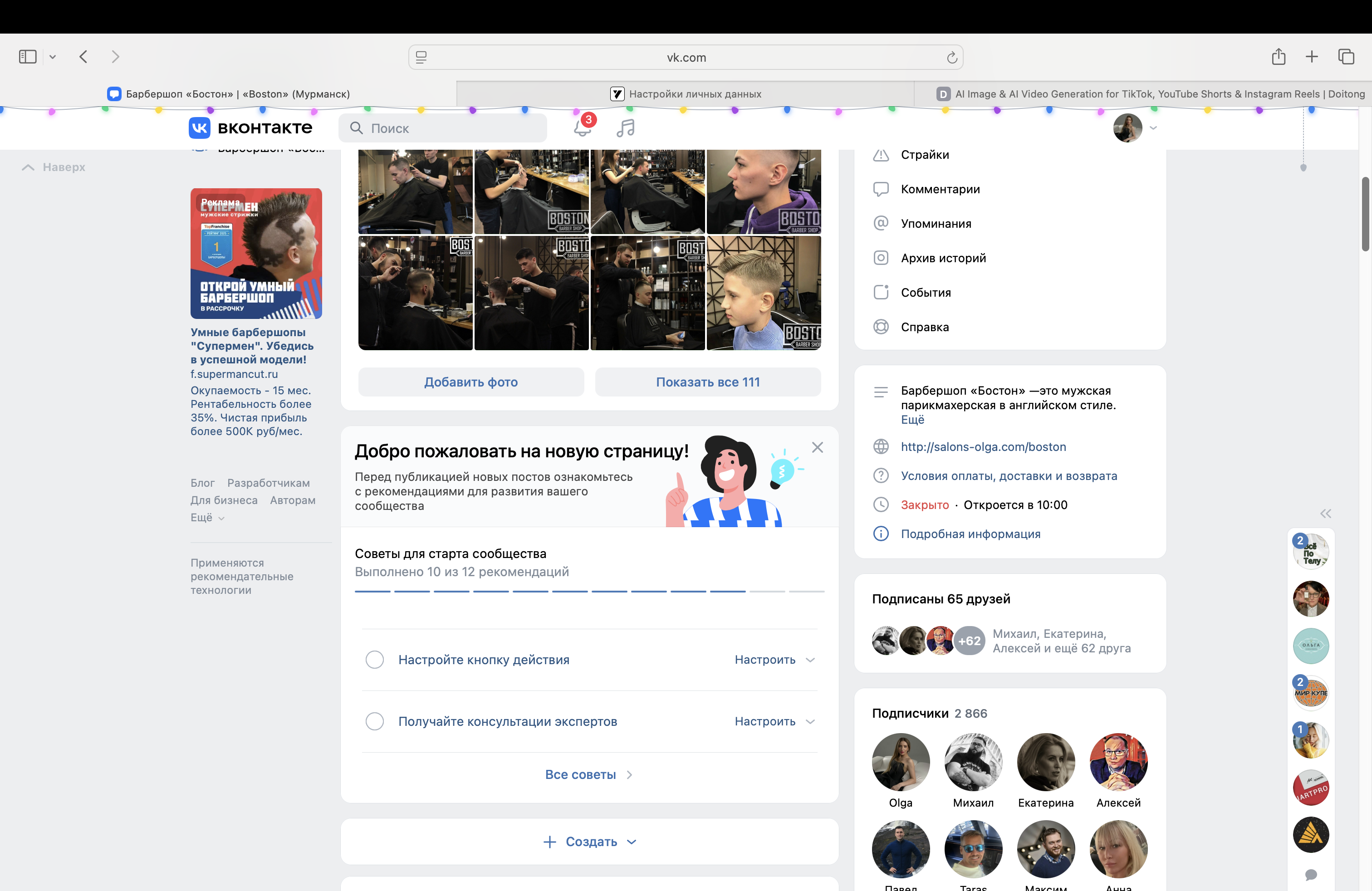Expand the Настройте кнопку действия chevron

coord(810,660)
